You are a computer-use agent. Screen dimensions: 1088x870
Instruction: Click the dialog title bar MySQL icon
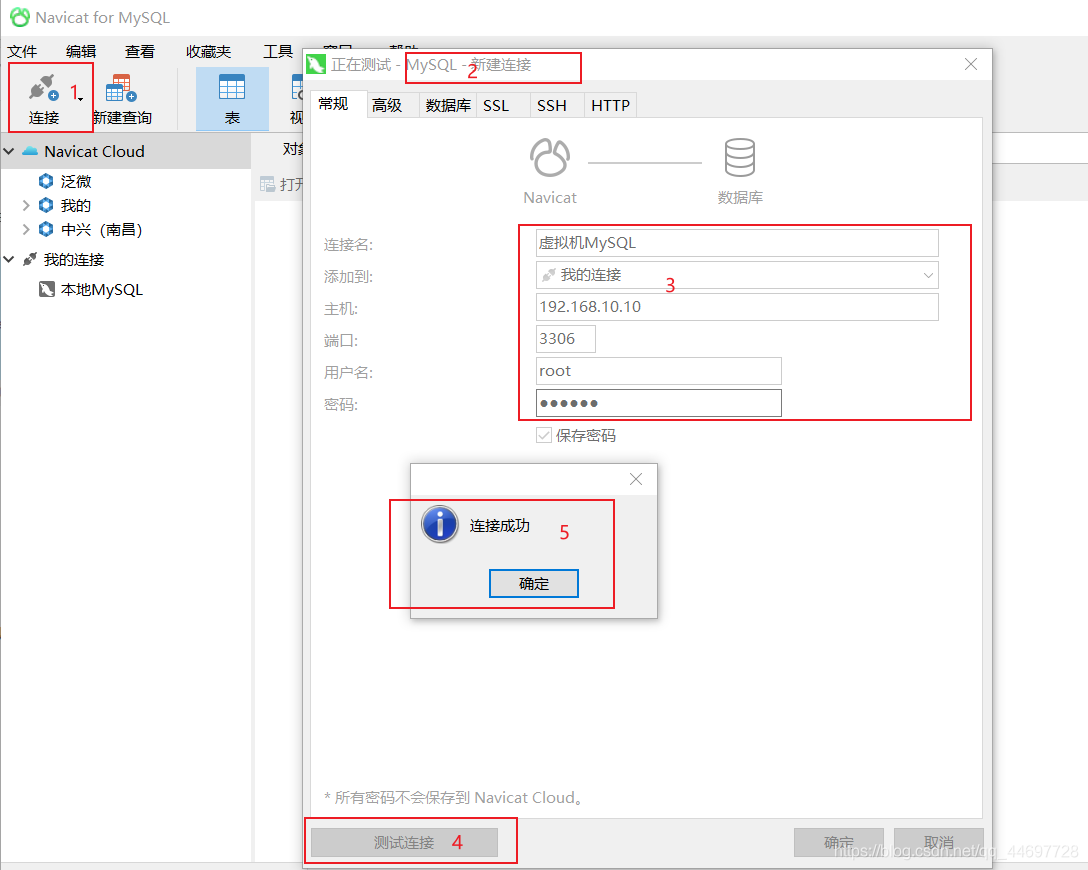click(x=316, y=65)
